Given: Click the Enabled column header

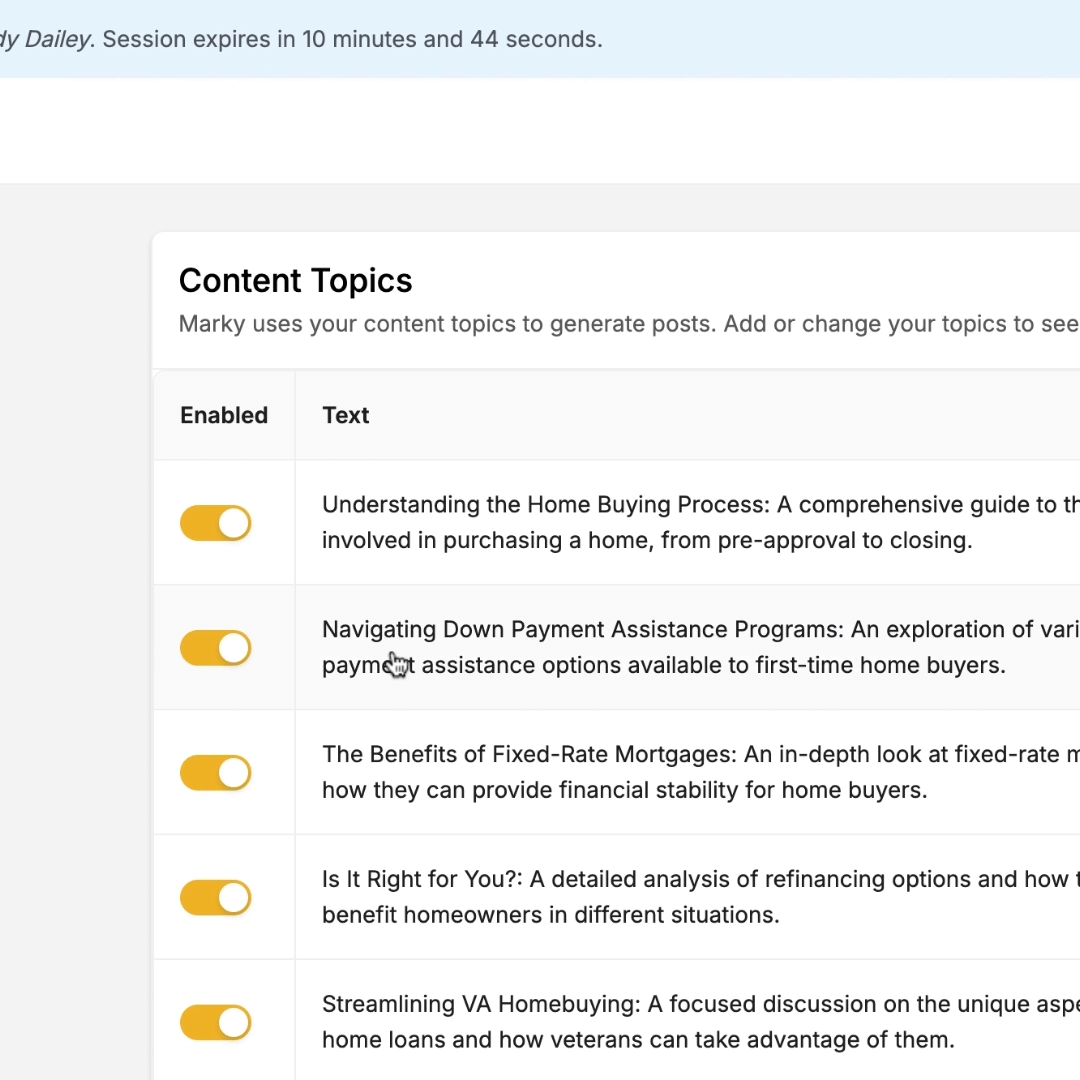Looking at the screenshot, I should (x=224, y=416).
